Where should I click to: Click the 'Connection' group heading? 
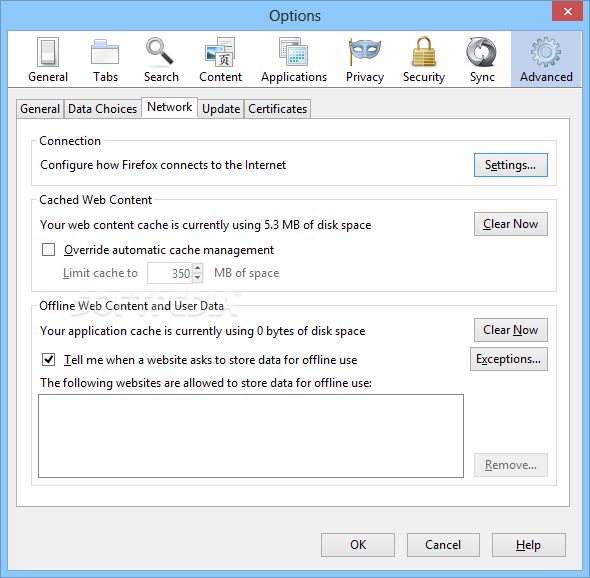(70, 141)
